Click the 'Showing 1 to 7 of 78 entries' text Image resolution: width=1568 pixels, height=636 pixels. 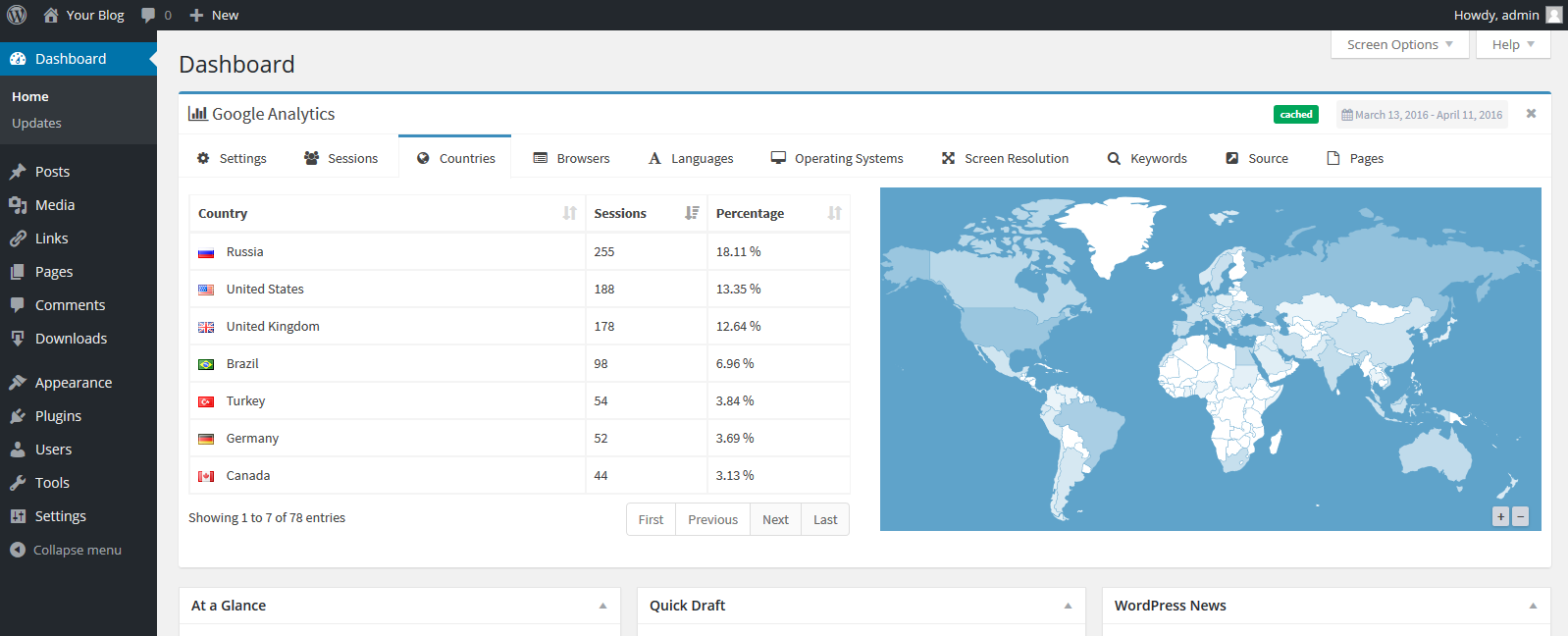tap(267, 518)
